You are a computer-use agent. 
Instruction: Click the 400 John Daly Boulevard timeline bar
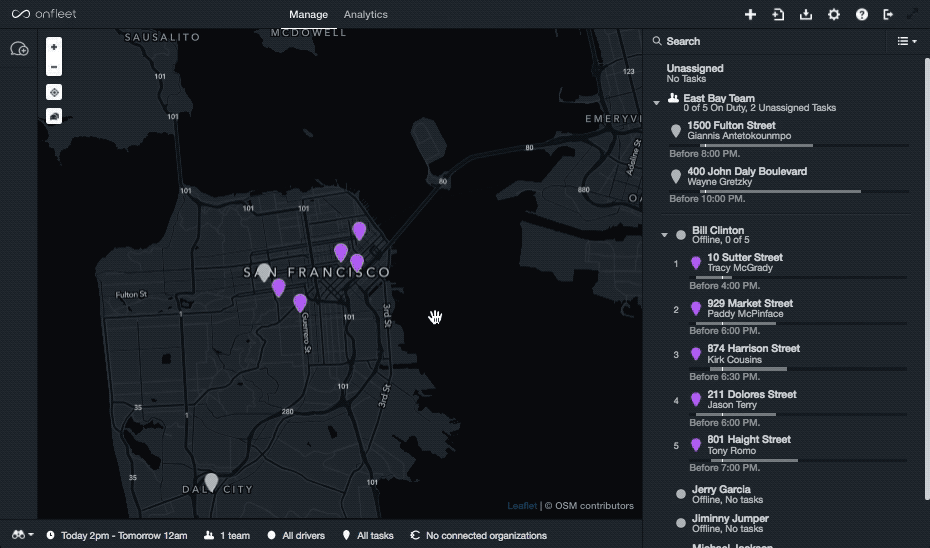(x=789, y=192)
